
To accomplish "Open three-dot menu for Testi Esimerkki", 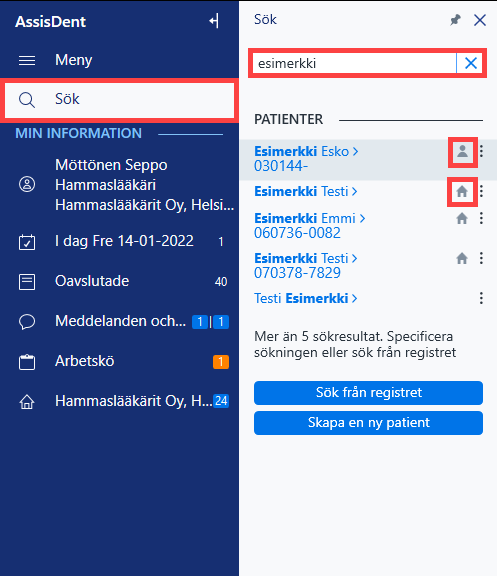I will tap(481, 298).
